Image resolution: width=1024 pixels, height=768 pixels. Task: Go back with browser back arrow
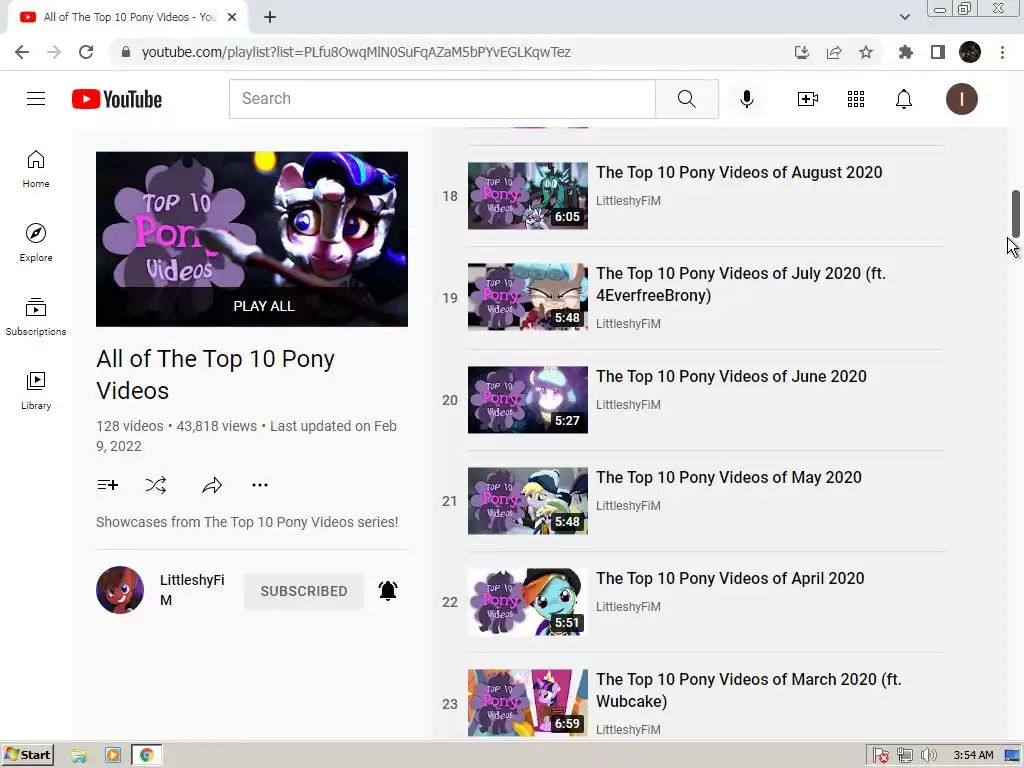(x=22, y=52)
